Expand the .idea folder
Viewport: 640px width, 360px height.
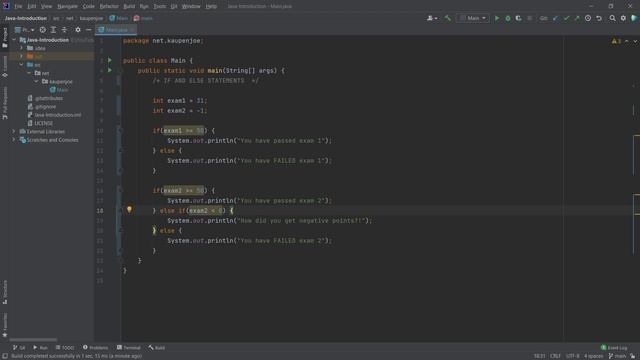pos(22,48)
